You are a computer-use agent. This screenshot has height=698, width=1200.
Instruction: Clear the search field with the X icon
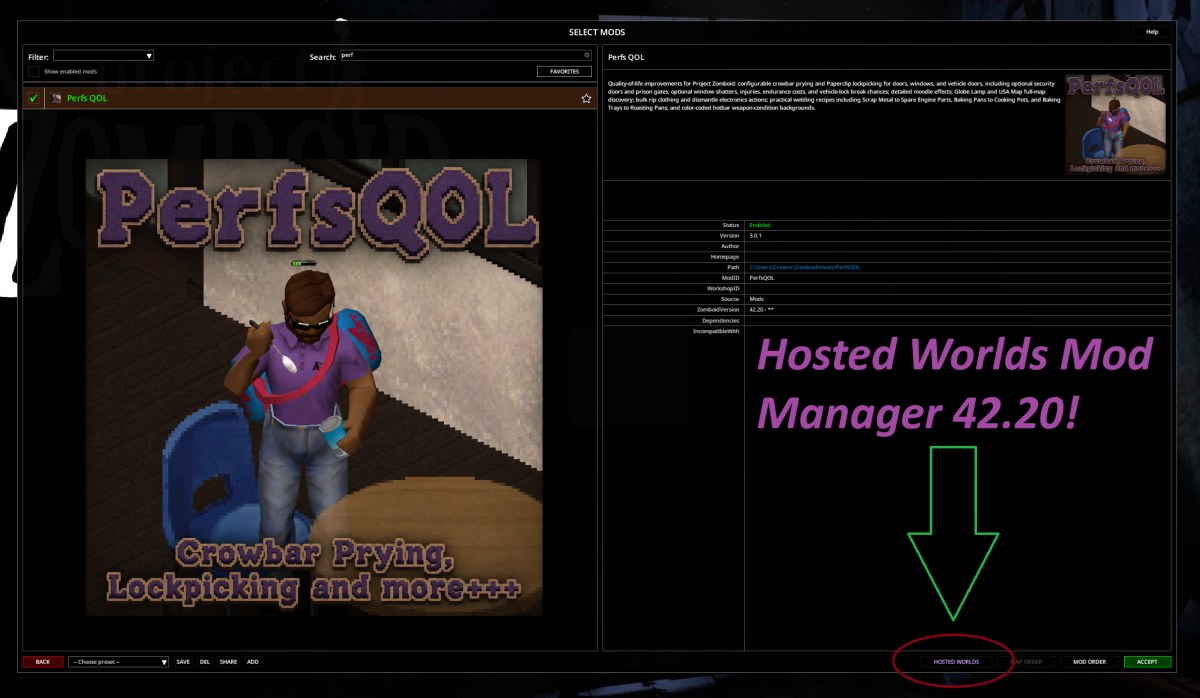[x=587, y=55]
